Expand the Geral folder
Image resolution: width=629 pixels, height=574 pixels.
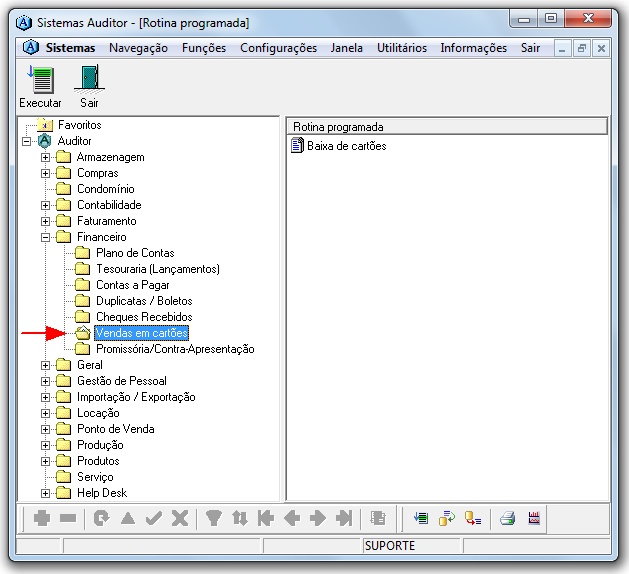[45, 365]
